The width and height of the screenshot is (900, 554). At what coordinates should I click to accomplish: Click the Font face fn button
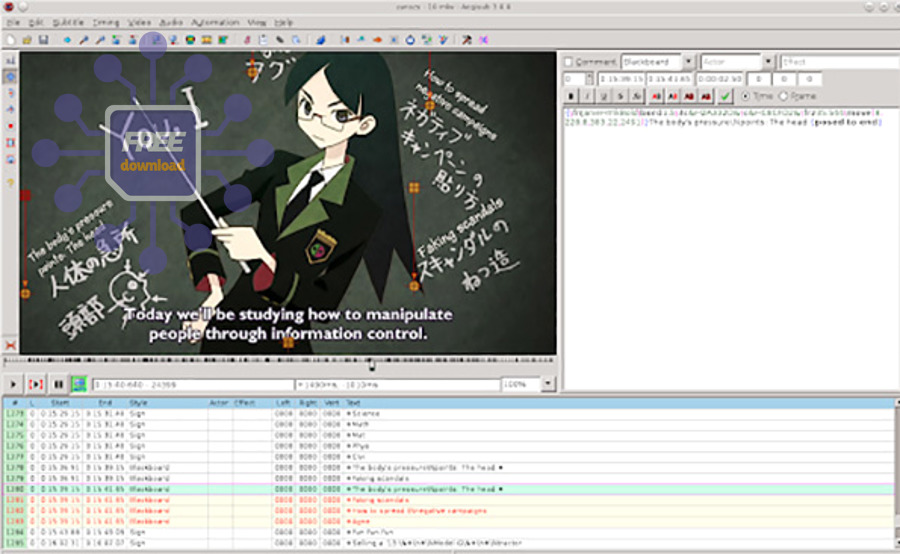(637, 96)
